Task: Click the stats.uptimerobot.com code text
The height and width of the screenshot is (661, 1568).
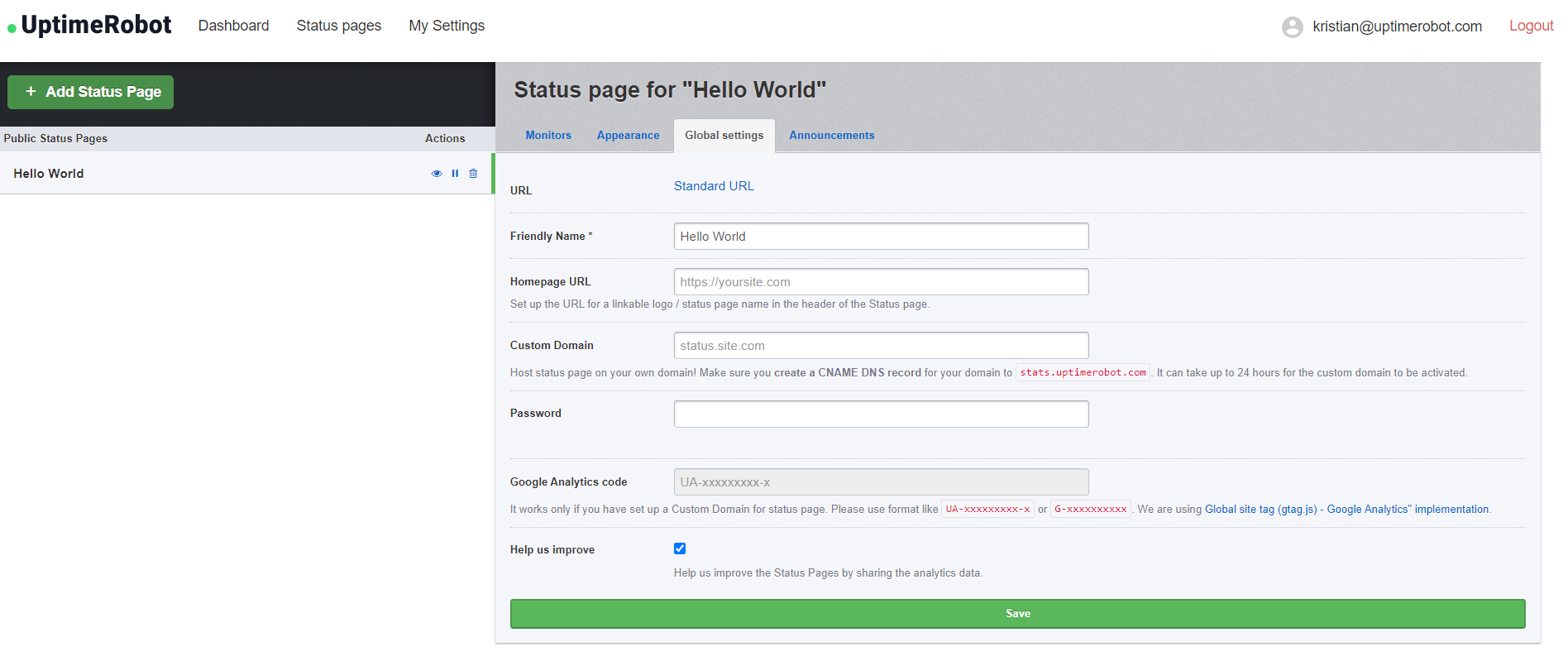Action: (x=1083, y=373)
